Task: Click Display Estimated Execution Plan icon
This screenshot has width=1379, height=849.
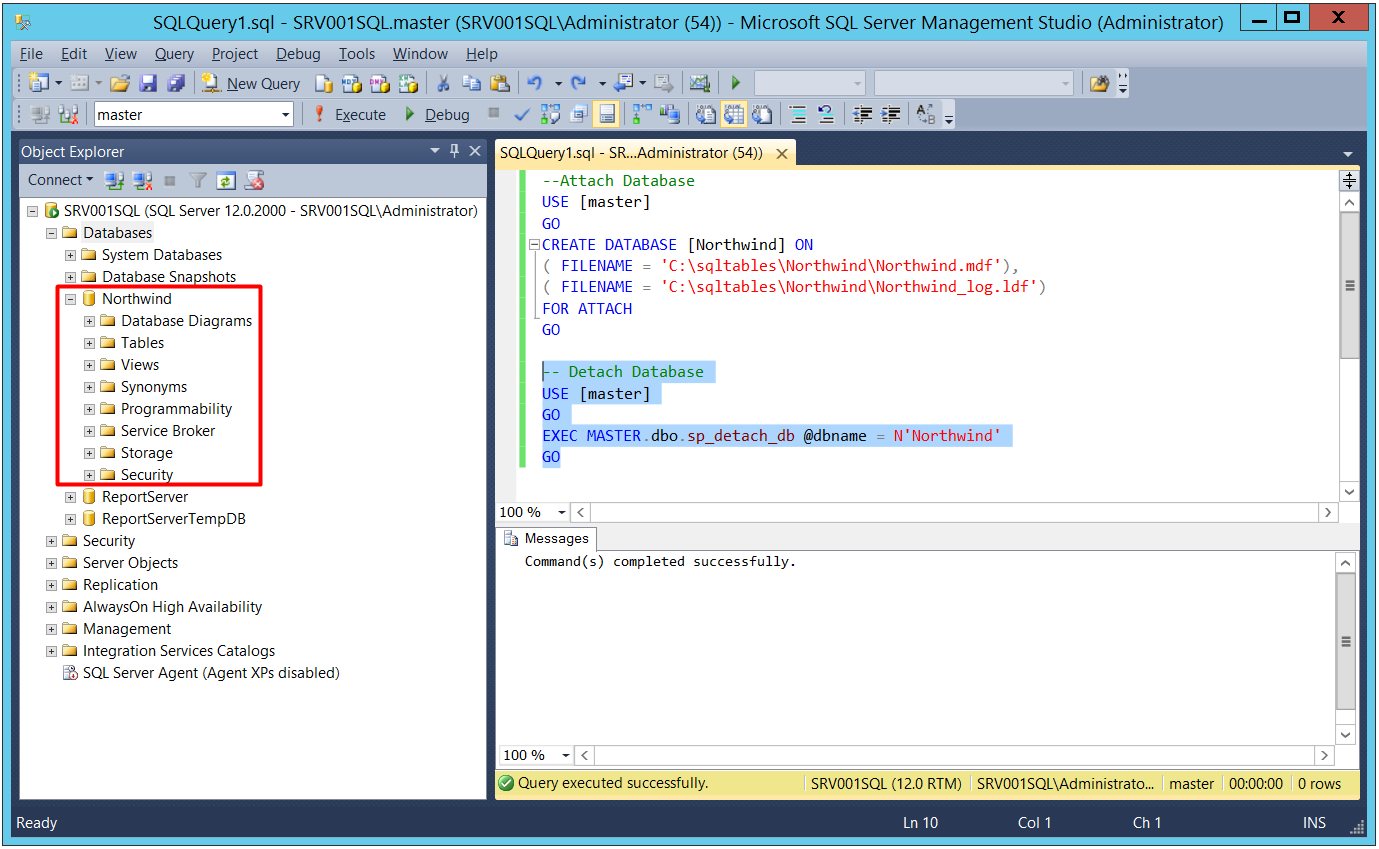Action: click(550, 114)
